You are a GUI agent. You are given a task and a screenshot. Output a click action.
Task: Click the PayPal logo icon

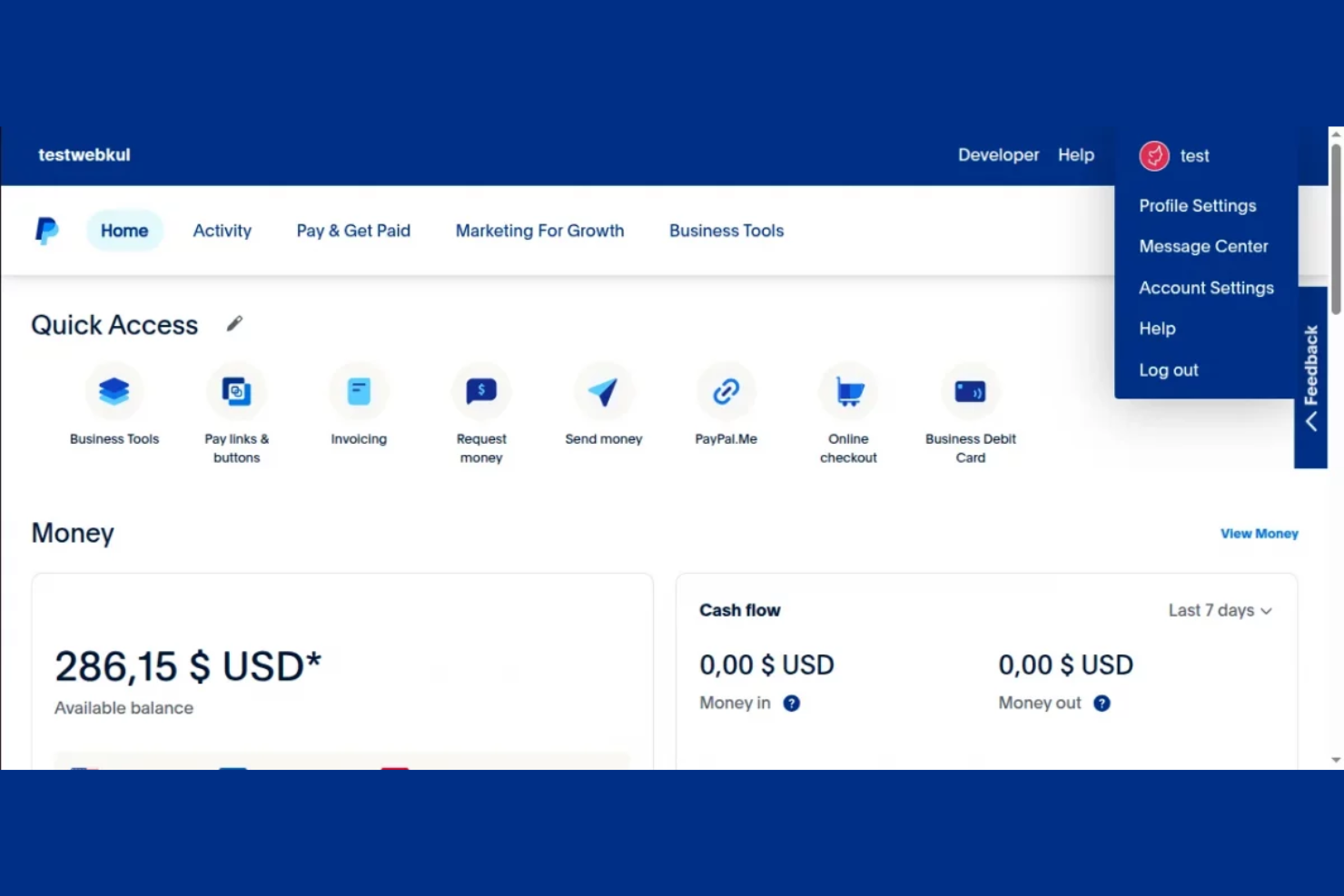point(46,230)
